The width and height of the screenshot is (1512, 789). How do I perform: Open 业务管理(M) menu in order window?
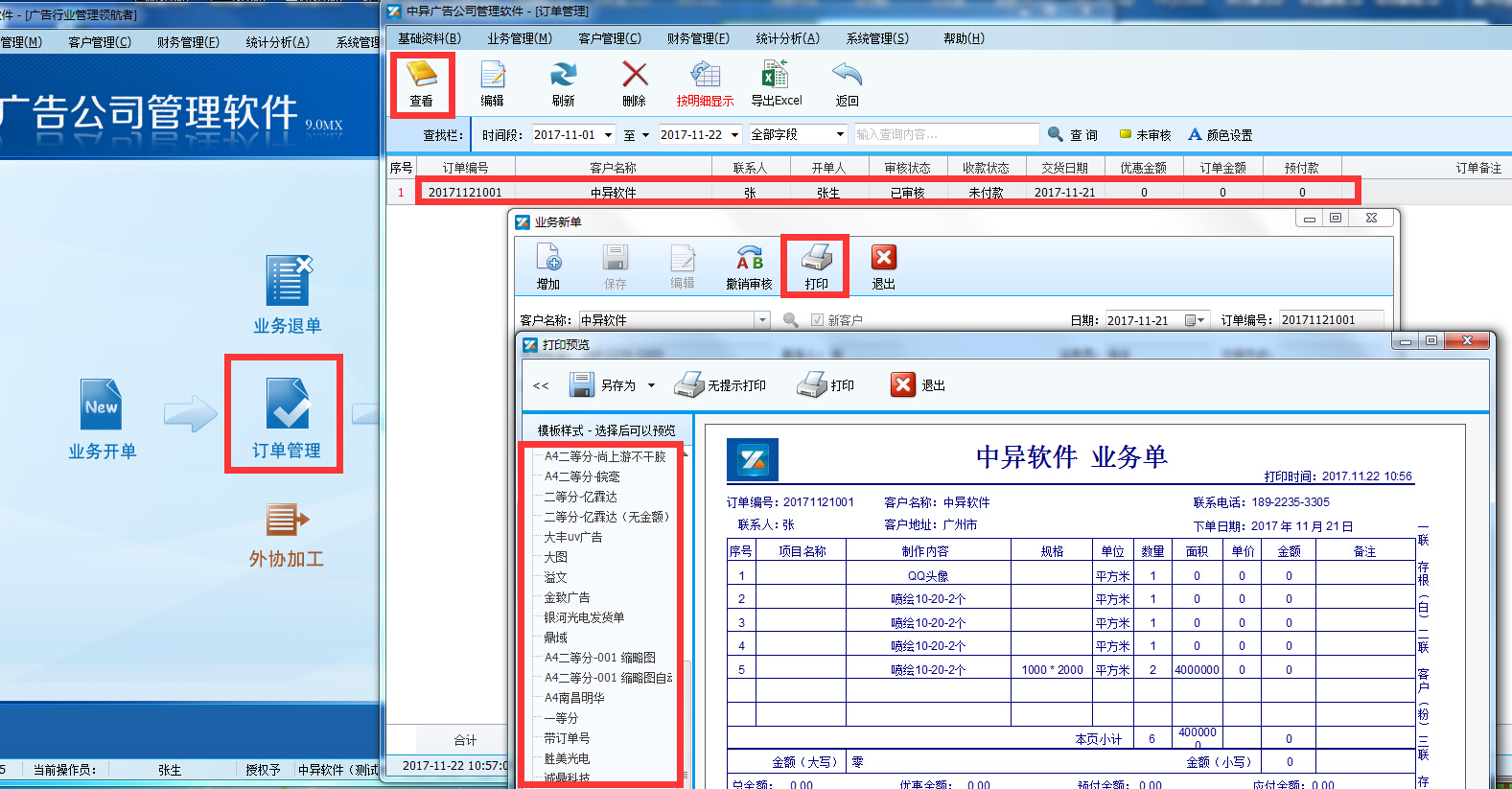(x=519, y=38)
